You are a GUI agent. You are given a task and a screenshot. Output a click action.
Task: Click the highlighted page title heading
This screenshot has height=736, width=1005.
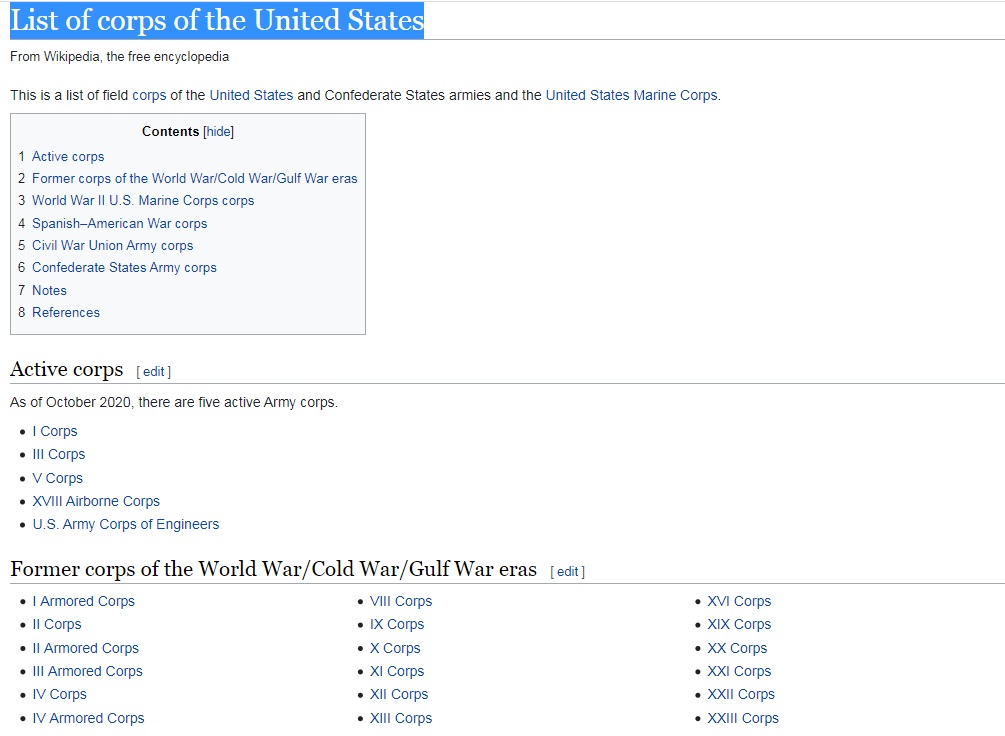pos(217,21)
